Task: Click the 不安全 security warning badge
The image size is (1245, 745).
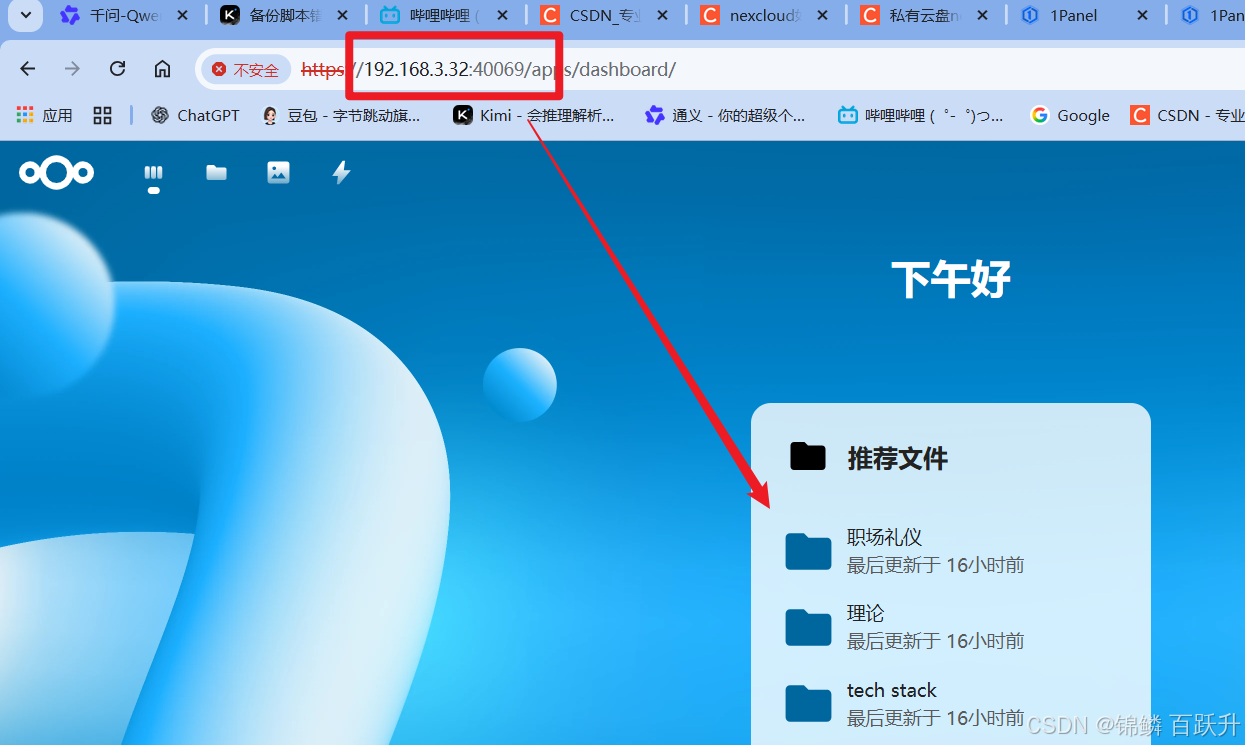Action: (x=246, y=70)
